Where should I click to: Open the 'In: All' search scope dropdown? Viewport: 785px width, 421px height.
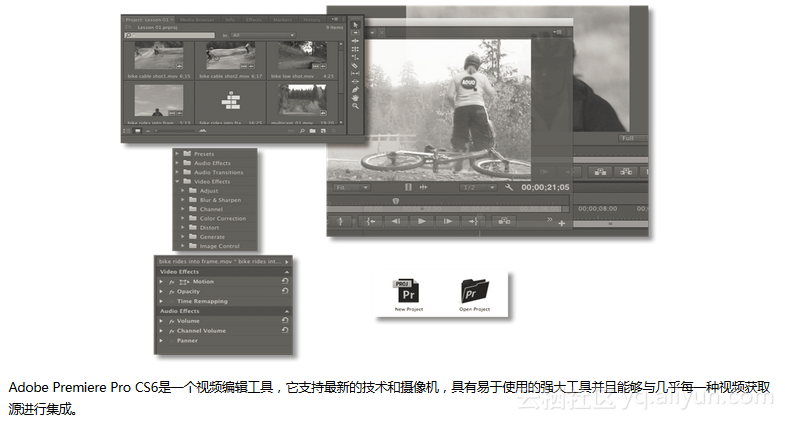[263, 36]
